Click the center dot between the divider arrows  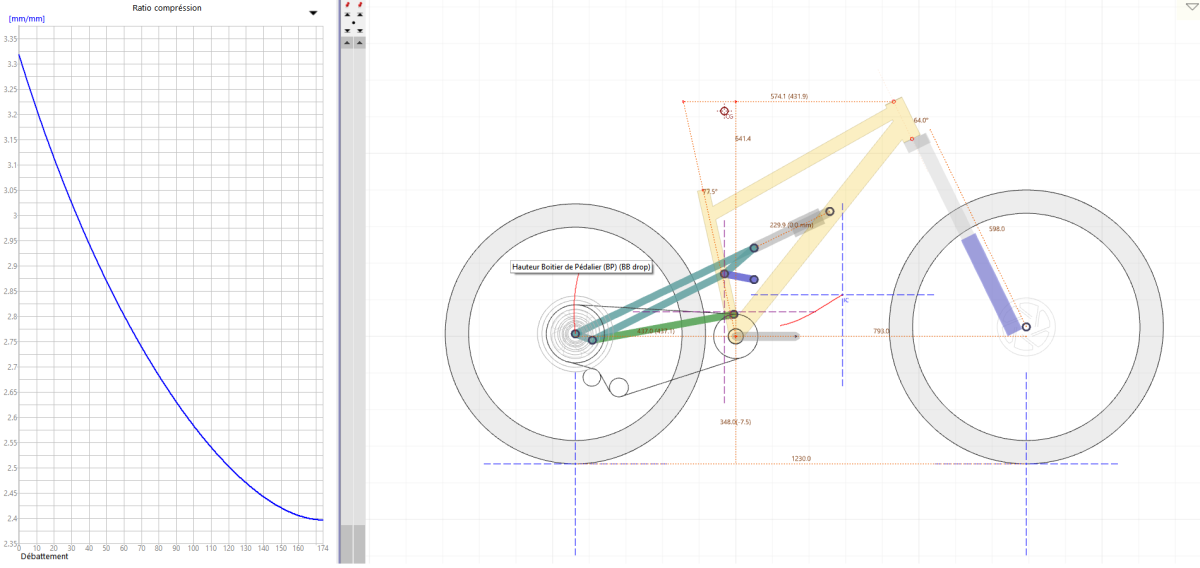pyautogui.click(x=354, y=23)
